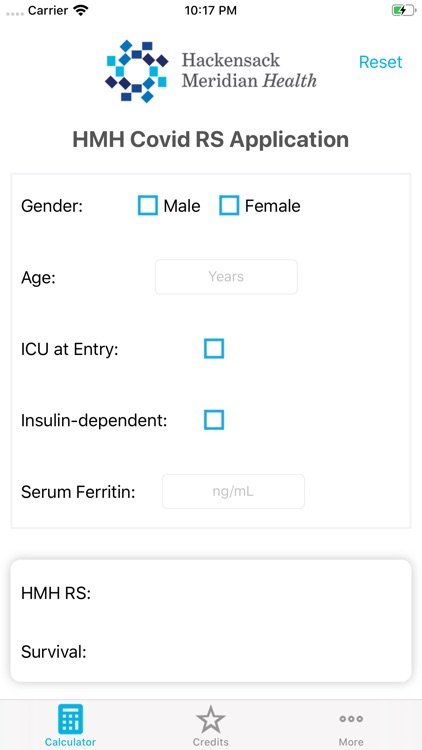422x750 pixels.
Task: Select the Calculator tab label
Action: pyautogui.click(x=70, y=742)
